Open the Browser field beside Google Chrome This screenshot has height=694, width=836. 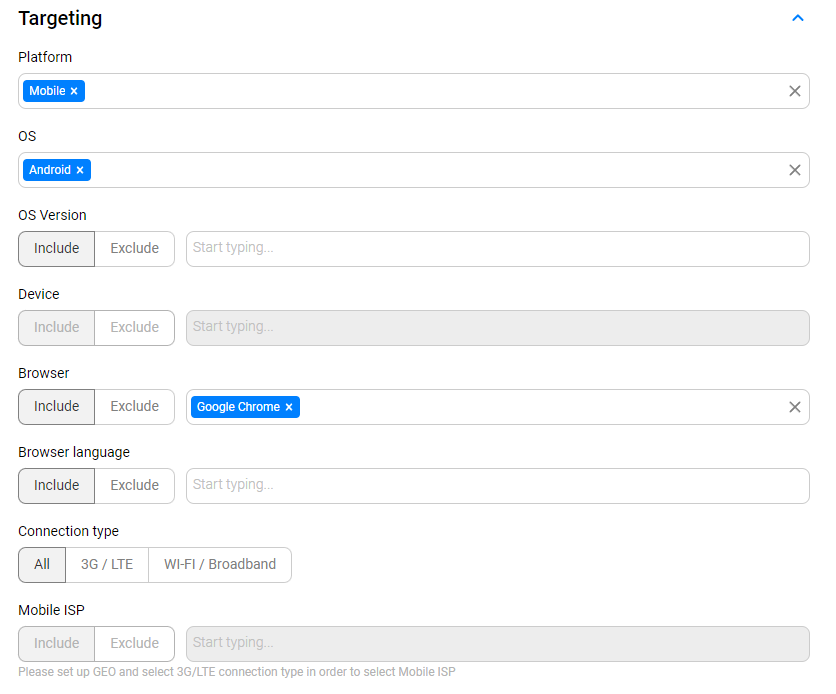point(541,407)
